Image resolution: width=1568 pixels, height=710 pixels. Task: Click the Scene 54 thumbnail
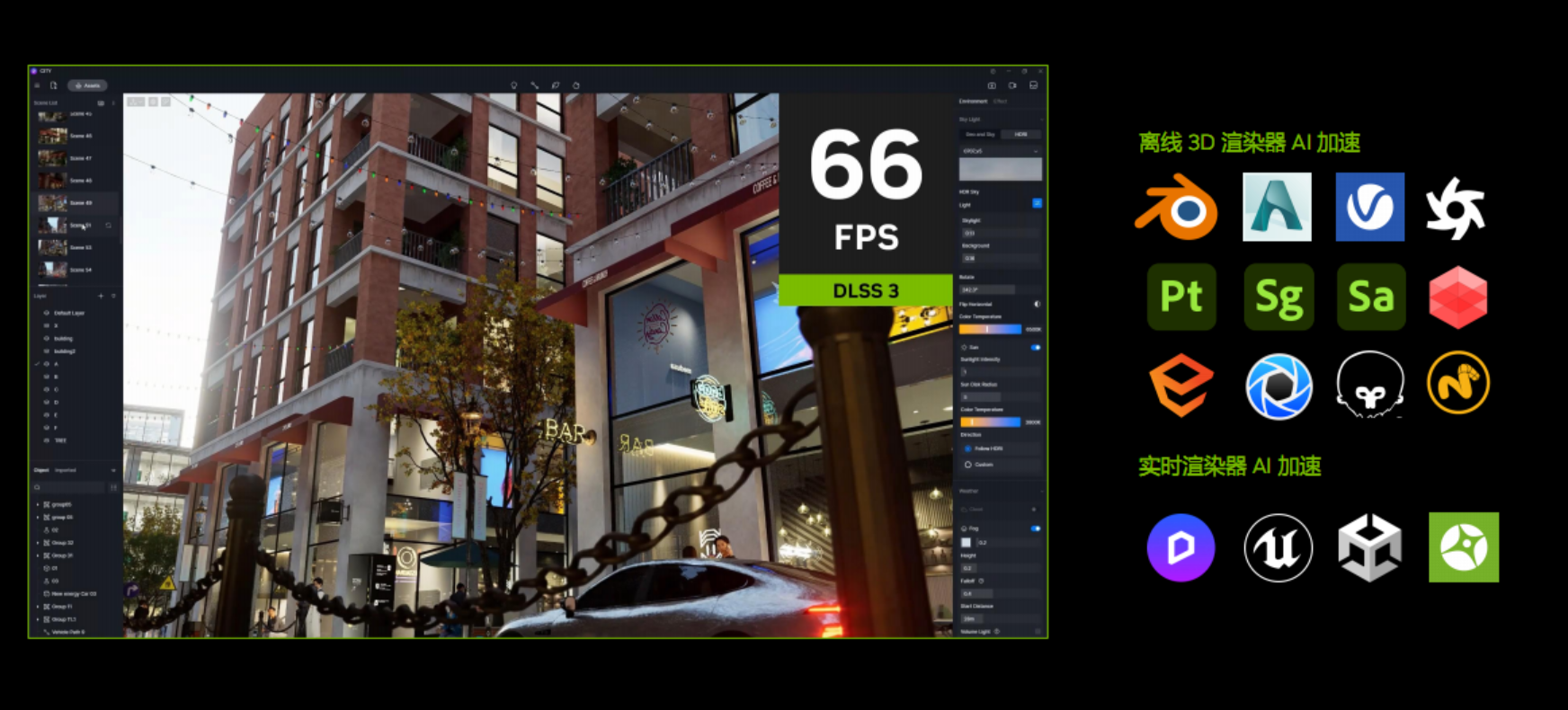click(52, 270)
